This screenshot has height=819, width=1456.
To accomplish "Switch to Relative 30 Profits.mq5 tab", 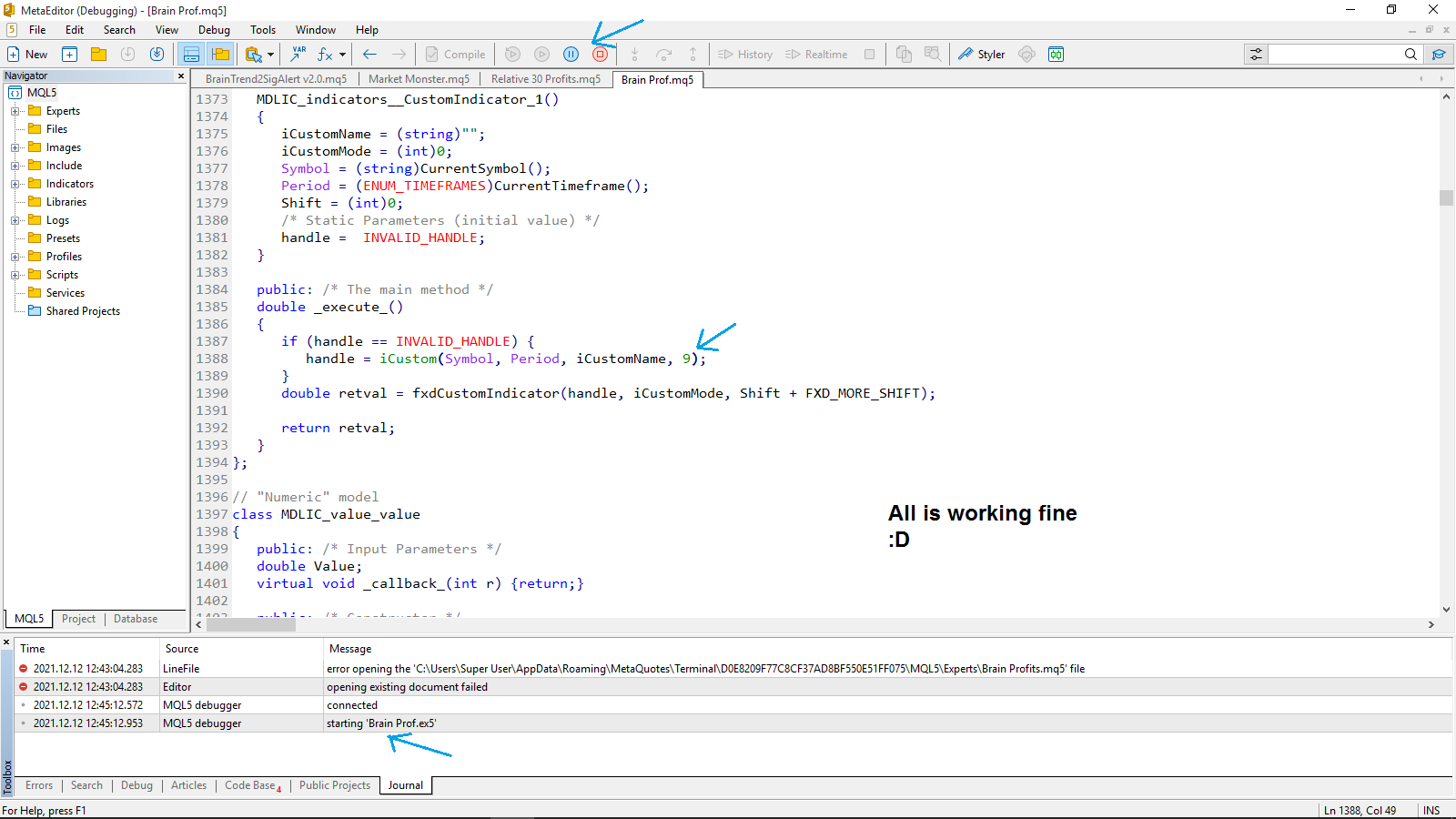I will pos(546,79).
